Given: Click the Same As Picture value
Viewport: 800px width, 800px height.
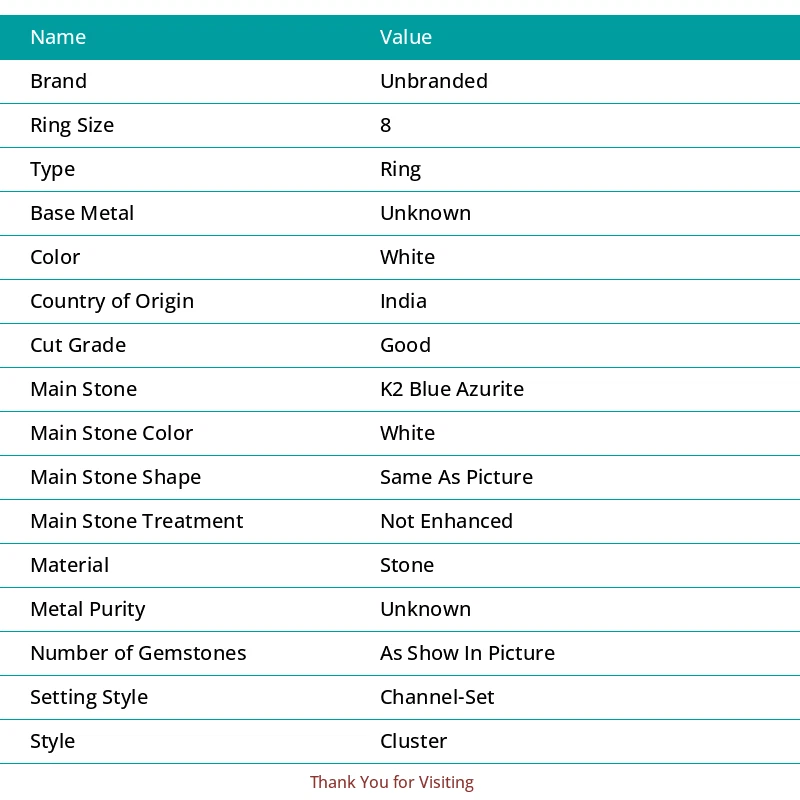Looking at the screenshot, I should click(456, 477).
